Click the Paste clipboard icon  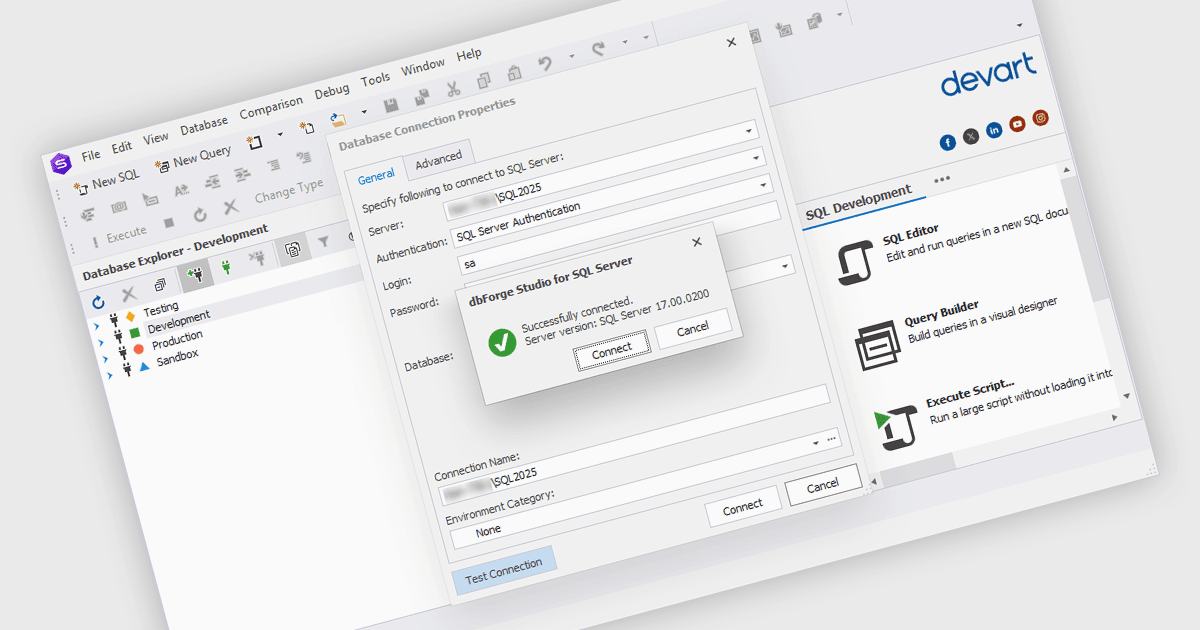pyautogui.click(x=514, y=73)
